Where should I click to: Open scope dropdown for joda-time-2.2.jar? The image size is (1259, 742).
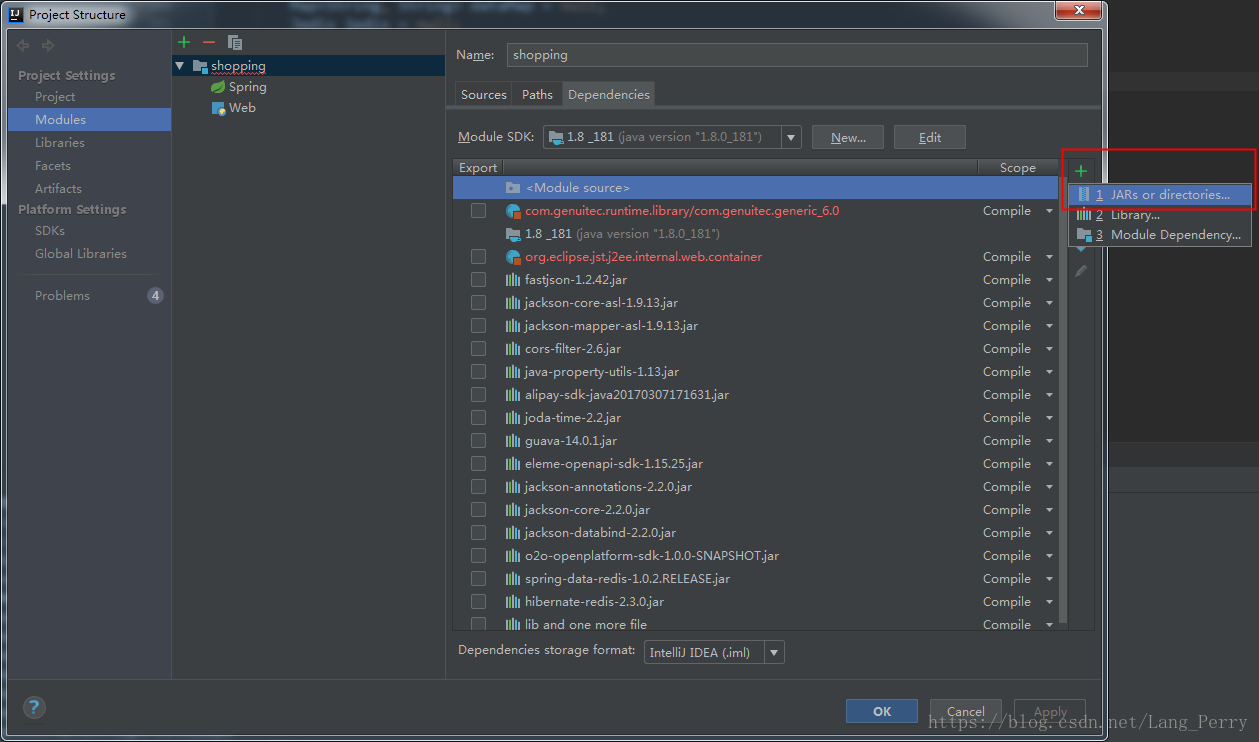pyautogui.click(x=1049, y=419)
